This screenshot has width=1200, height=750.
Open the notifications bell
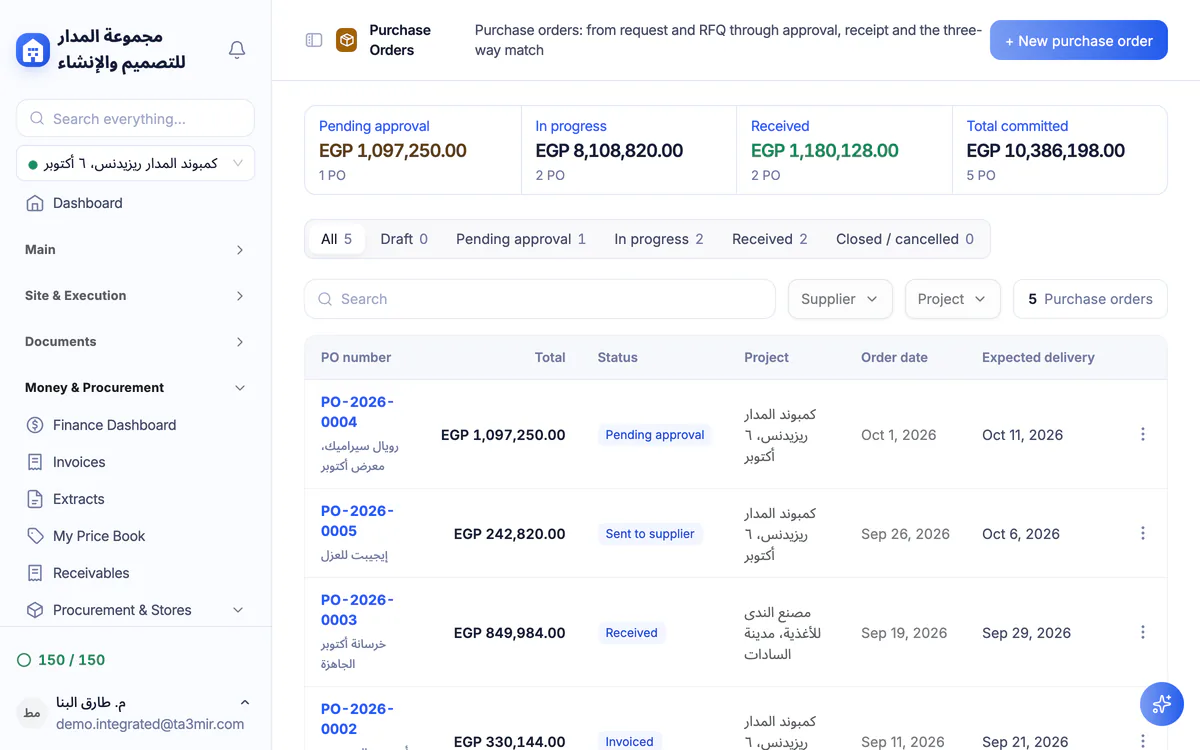pos(237,49)
